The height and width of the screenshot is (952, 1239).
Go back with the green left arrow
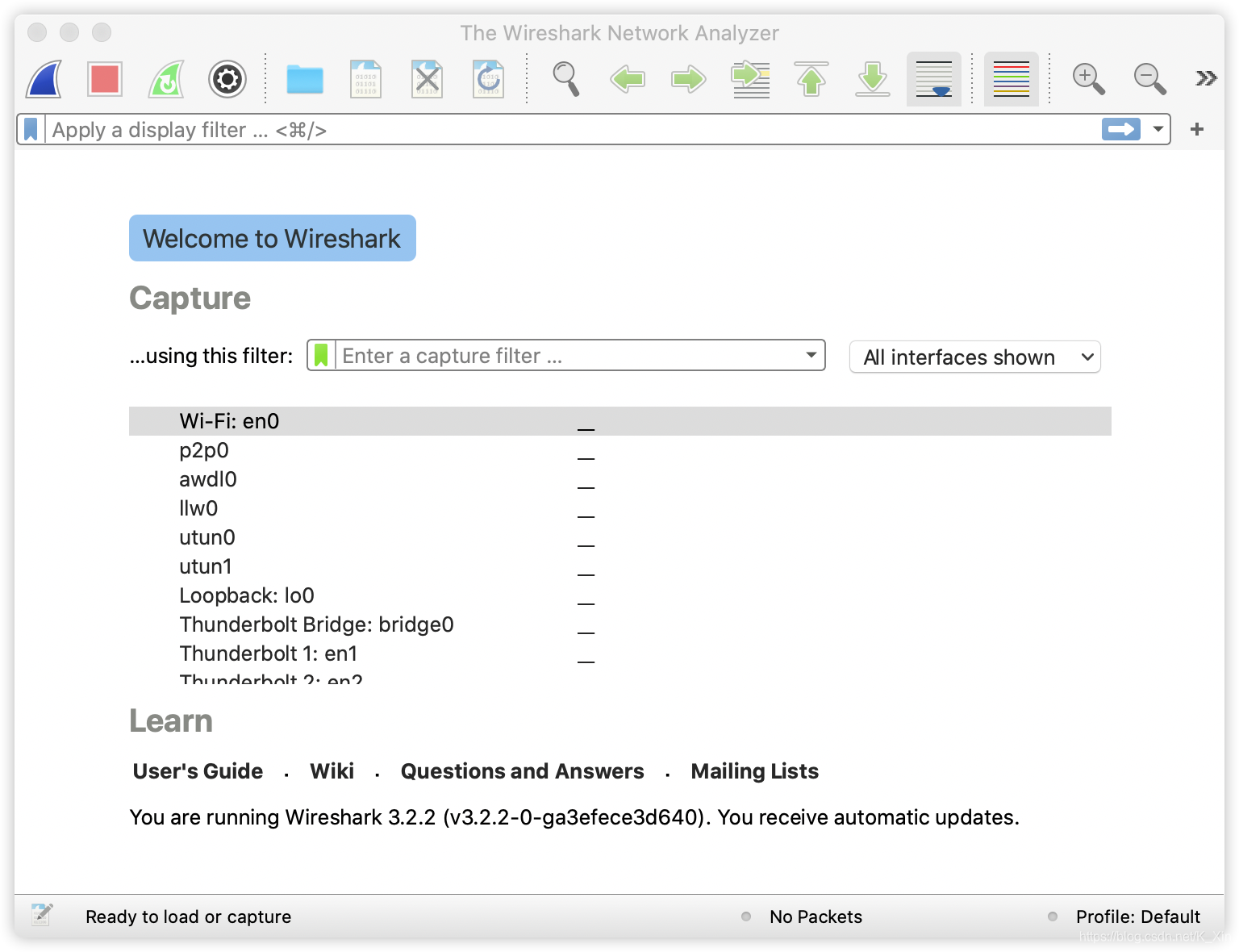click(x=628, y=79)
